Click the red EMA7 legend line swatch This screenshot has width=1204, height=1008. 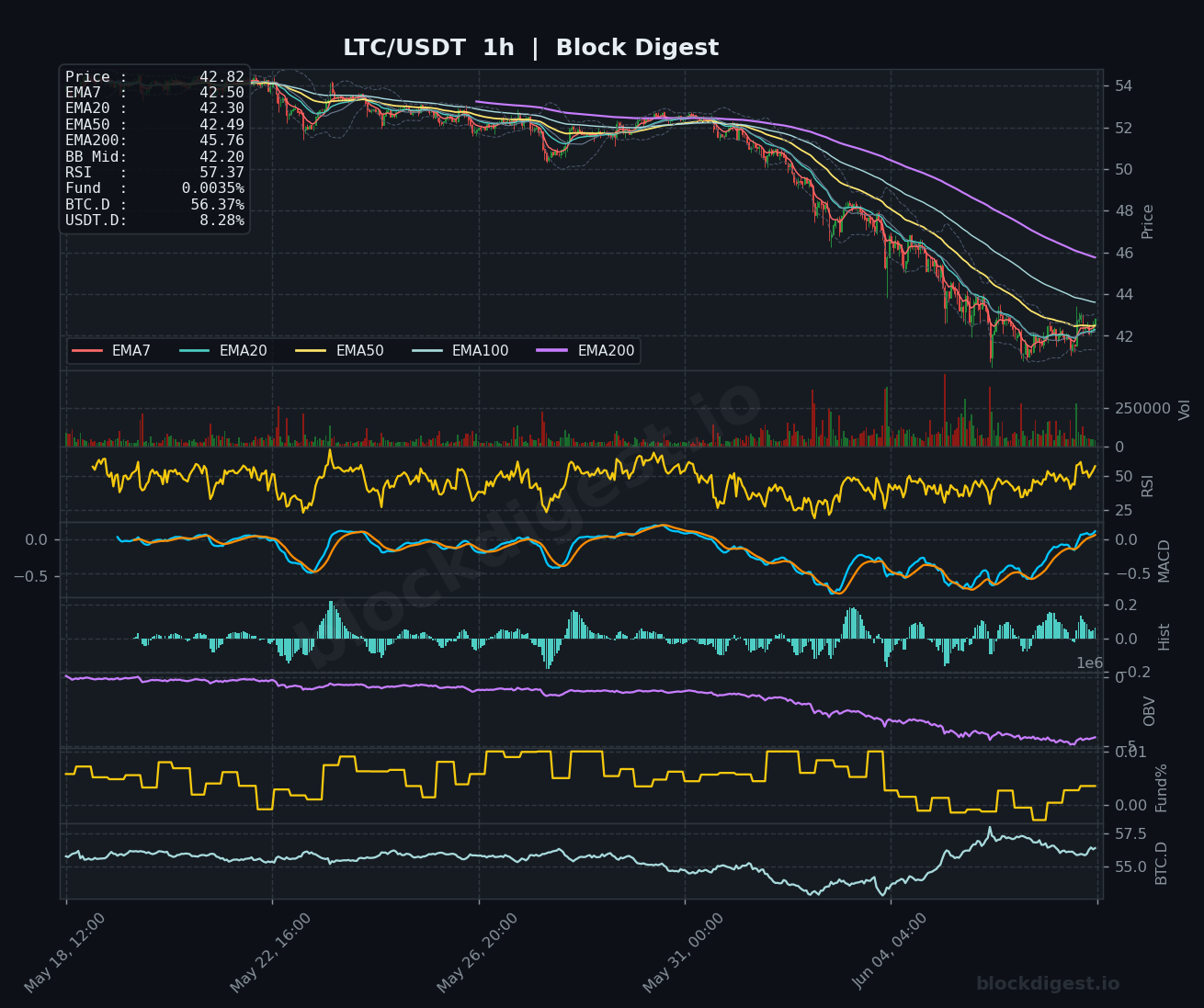[87, 351]
